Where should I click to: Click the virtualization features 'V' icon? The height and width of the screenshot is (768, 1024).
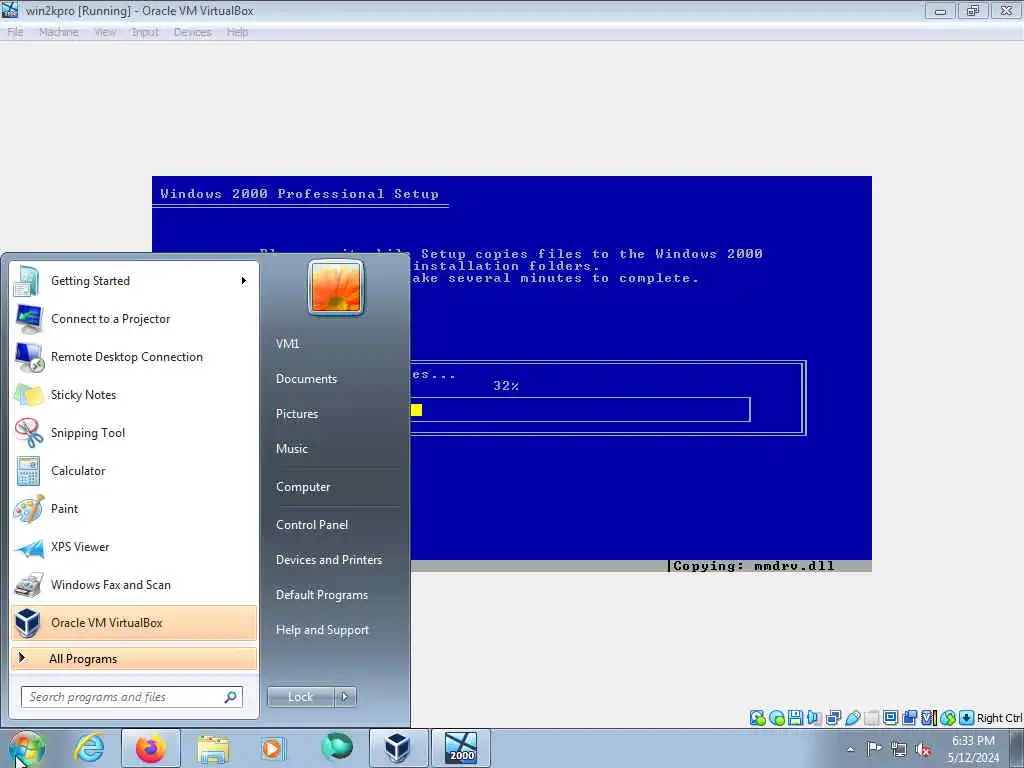[928, 718]
